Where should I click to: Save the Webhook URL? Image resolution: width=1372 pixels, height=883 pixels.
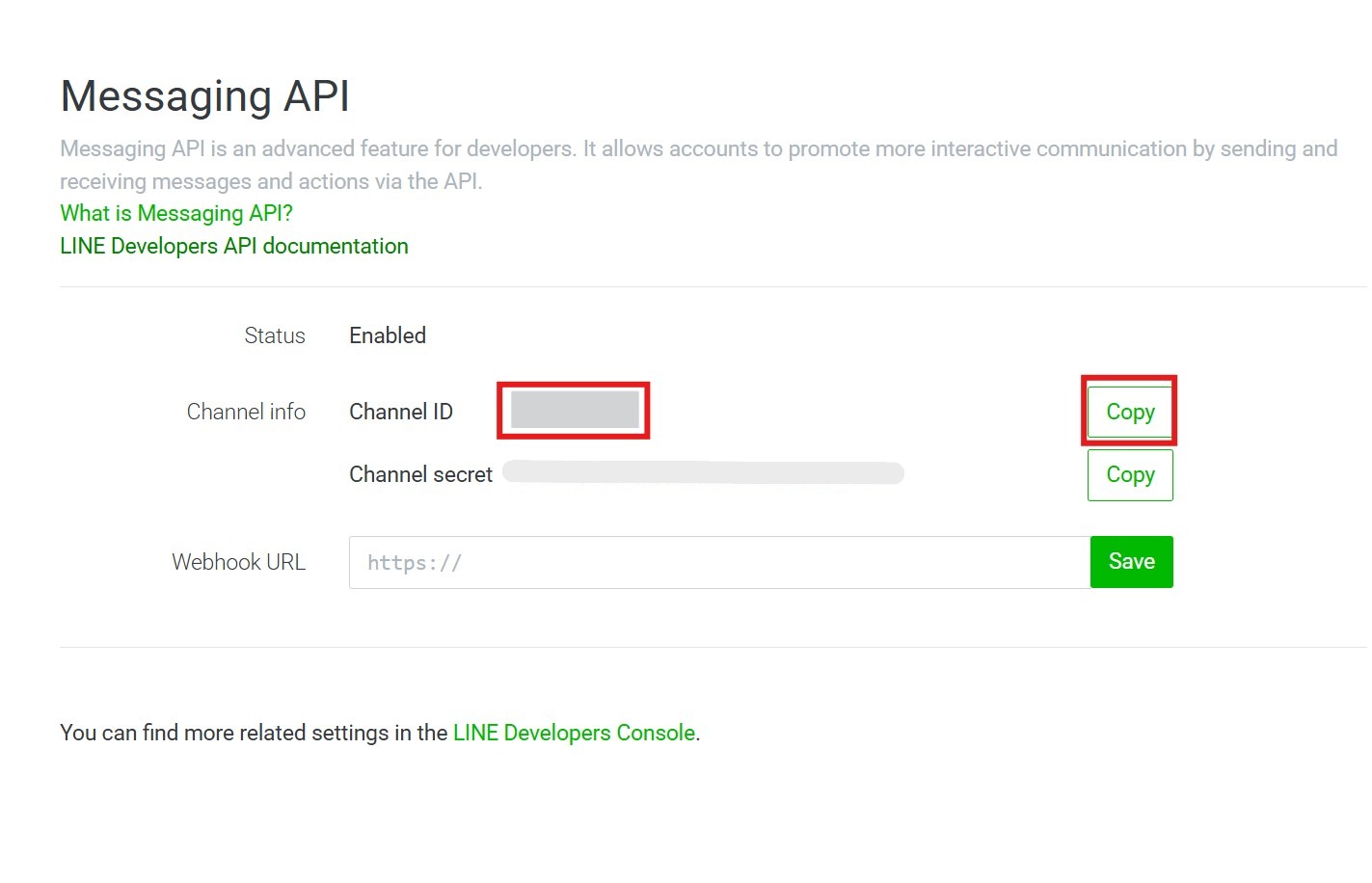click(1131, 562)
